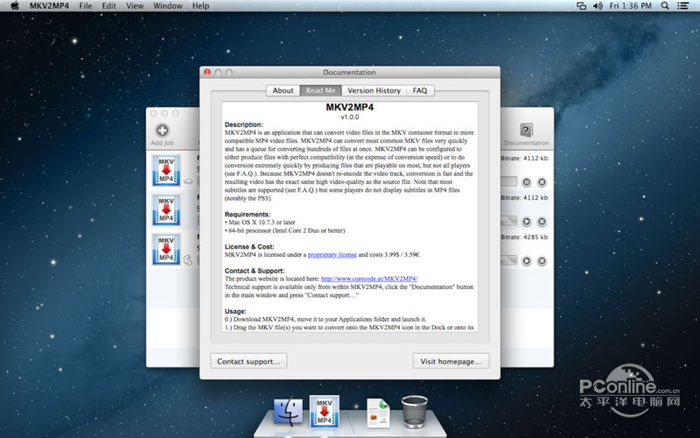Viewport: 700px width, 438px height.
Task: Open Notification Center in the menu bar
Action: [x=683, y=6]
